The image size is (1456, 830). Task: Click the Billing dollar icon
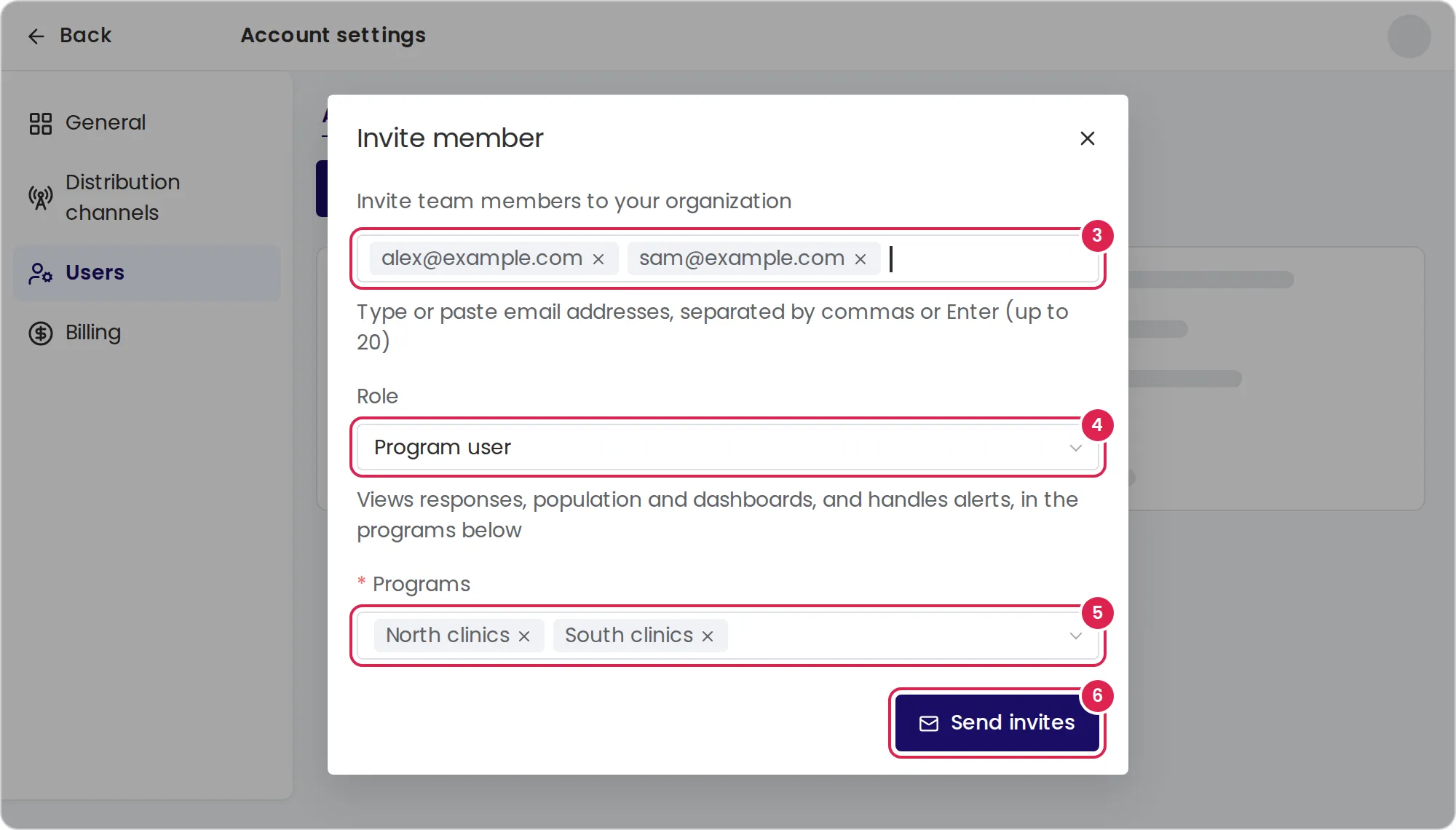tap(41, 333)
